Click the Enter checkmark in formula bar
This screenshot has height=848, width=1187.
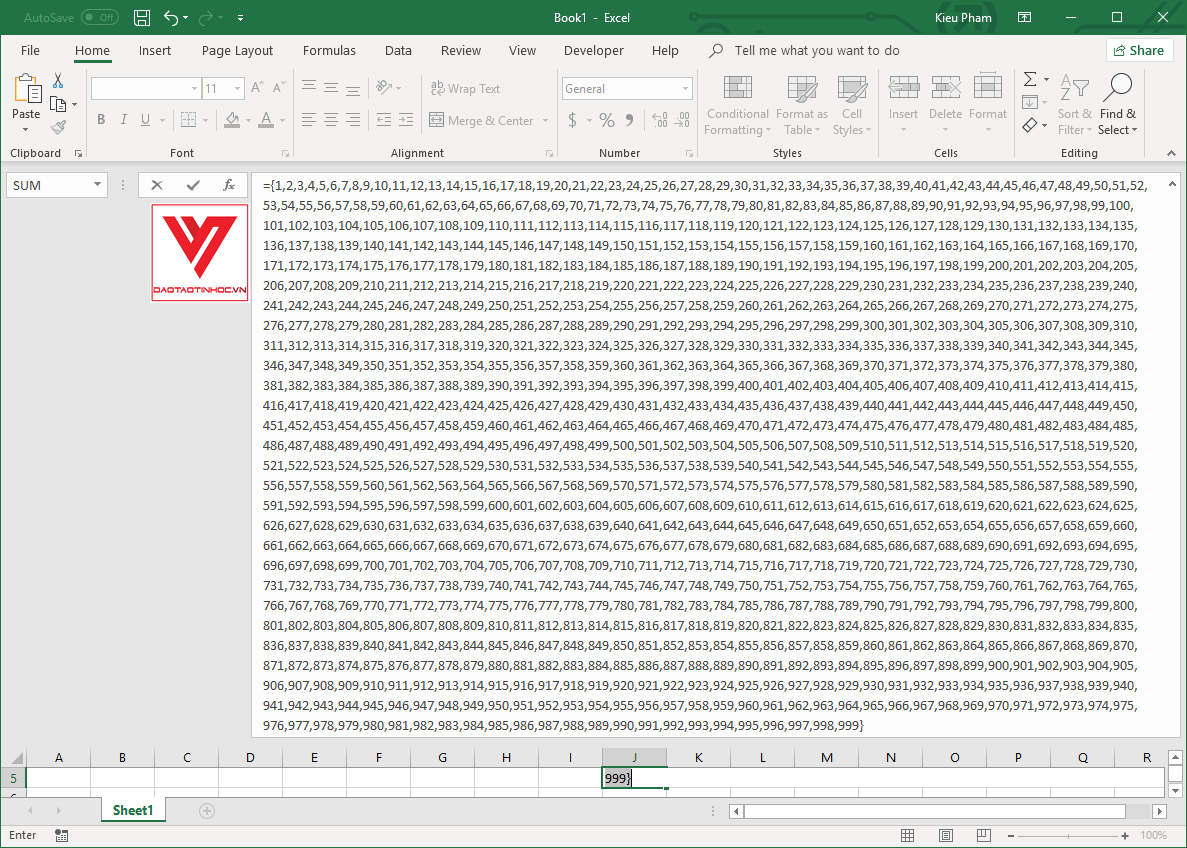[x=193, y=185]
